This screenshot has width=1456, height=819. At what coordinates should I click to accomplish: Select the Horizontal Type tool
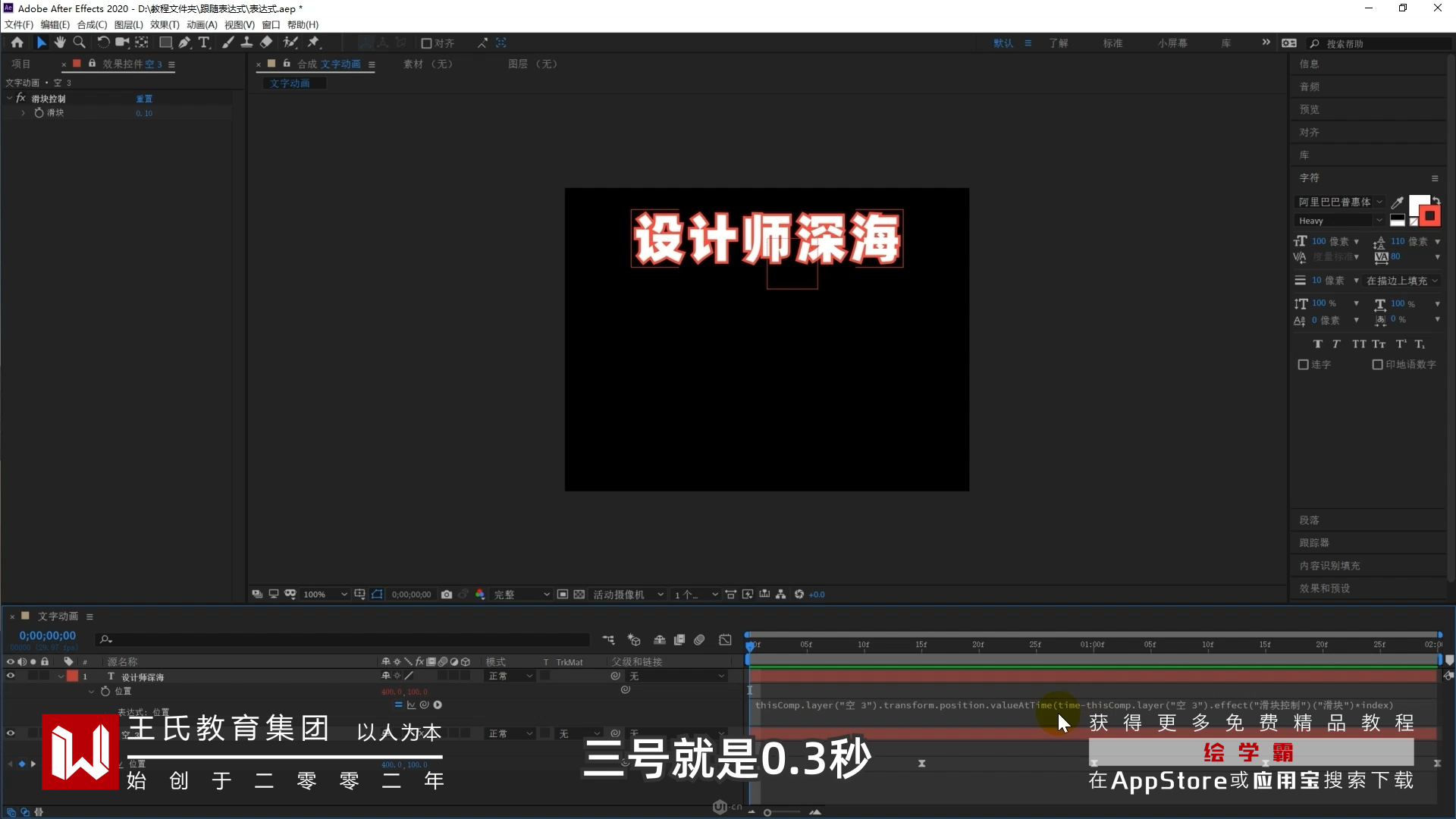[203, 42]
